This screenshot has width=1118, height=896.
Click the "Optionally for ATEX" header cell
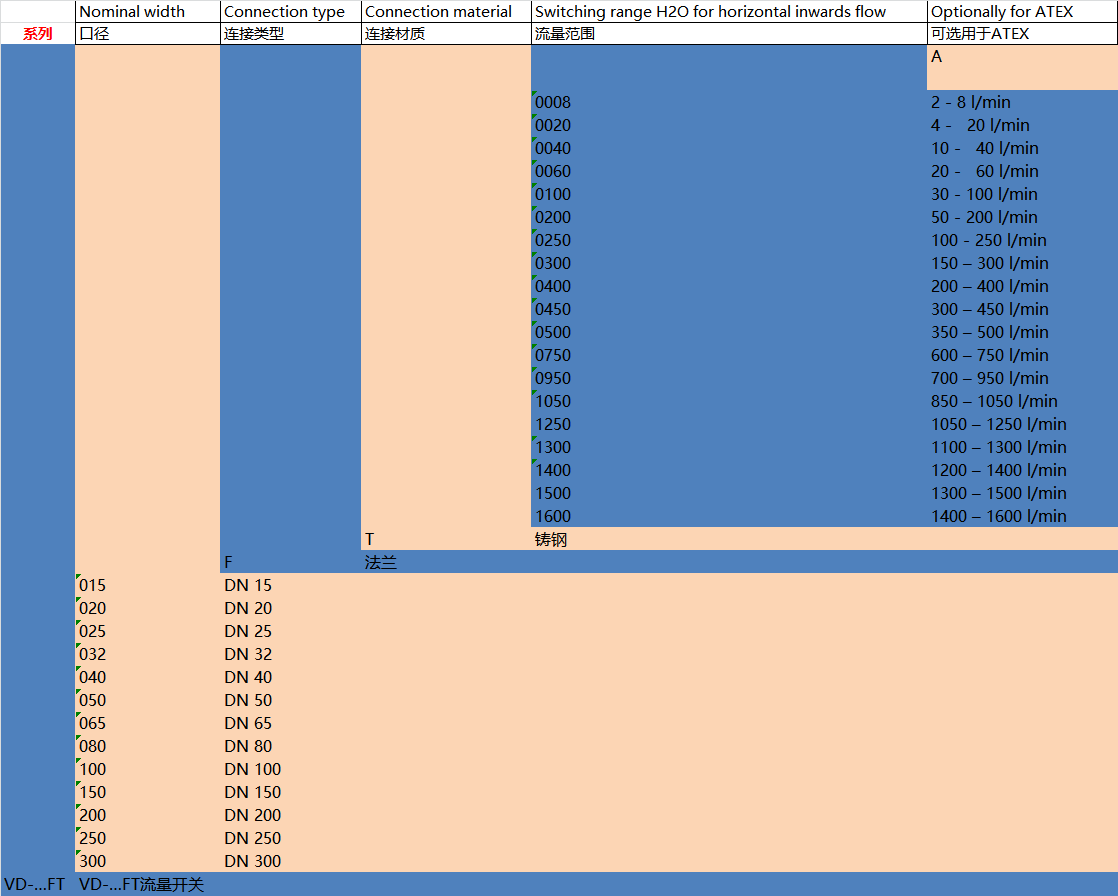(x=1021, y=12)
